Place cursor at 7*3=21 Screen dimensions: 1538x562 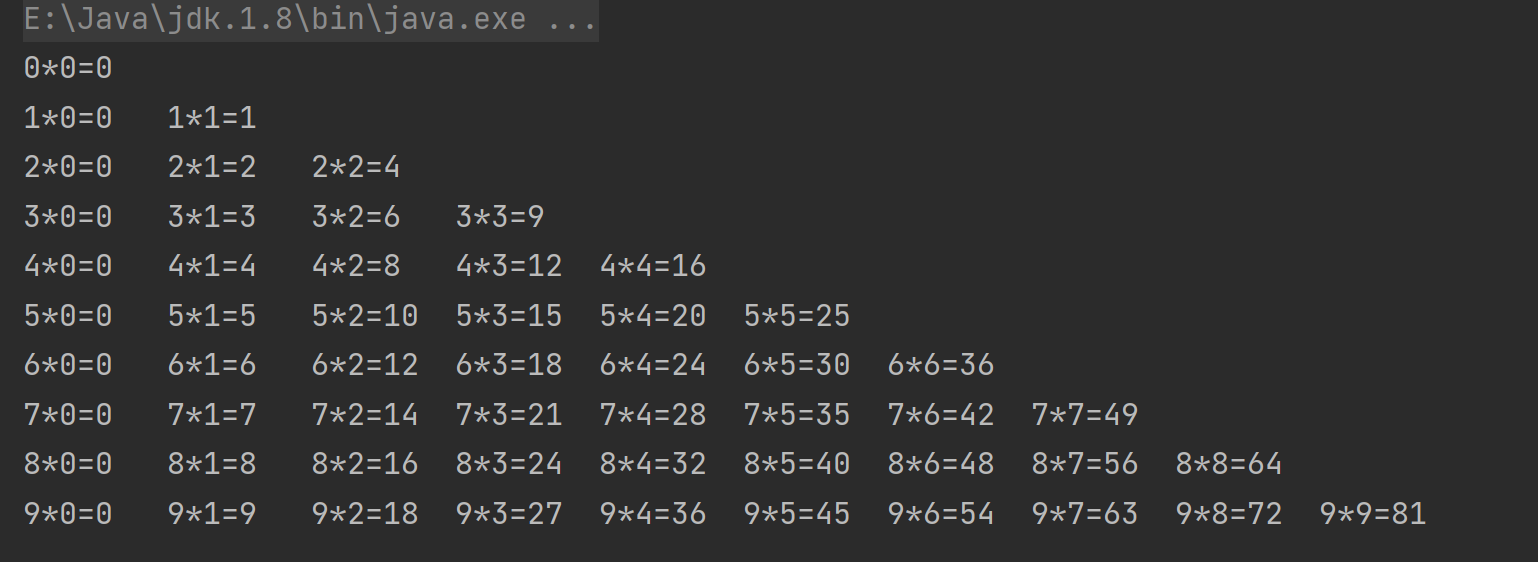pyautogui.click(x=509, y=415)
